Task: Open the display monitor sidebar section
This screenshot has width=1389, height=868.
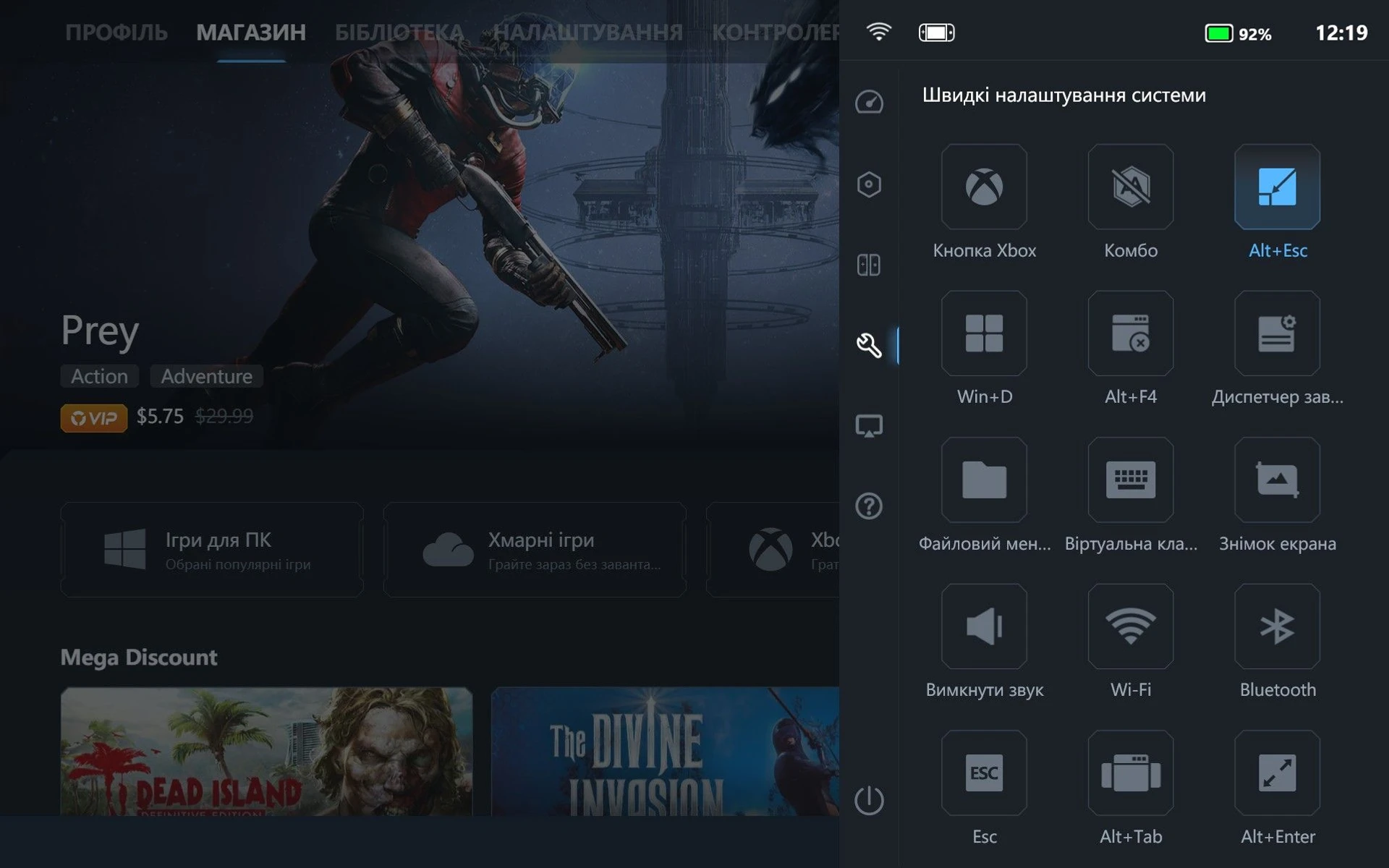Action: coord(869,426)
